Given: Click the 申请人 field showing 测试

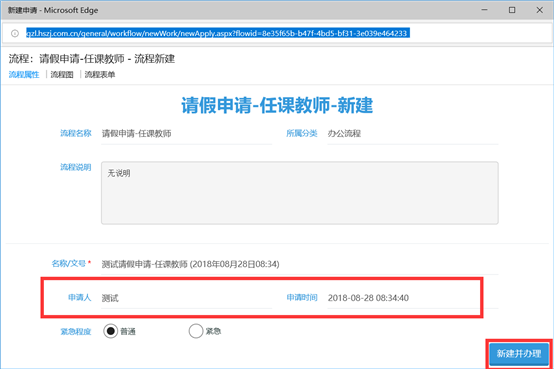Looking at the screenshot, I should [x=187, y=298].
